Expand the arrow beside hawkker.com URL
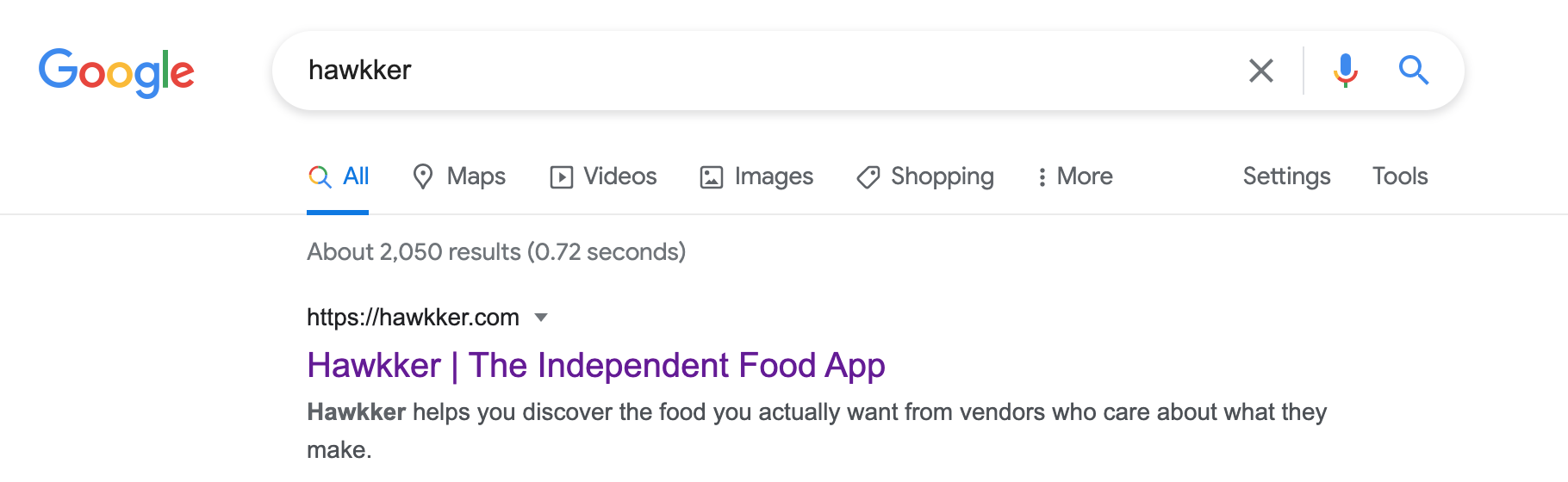 tap(541, 318)
